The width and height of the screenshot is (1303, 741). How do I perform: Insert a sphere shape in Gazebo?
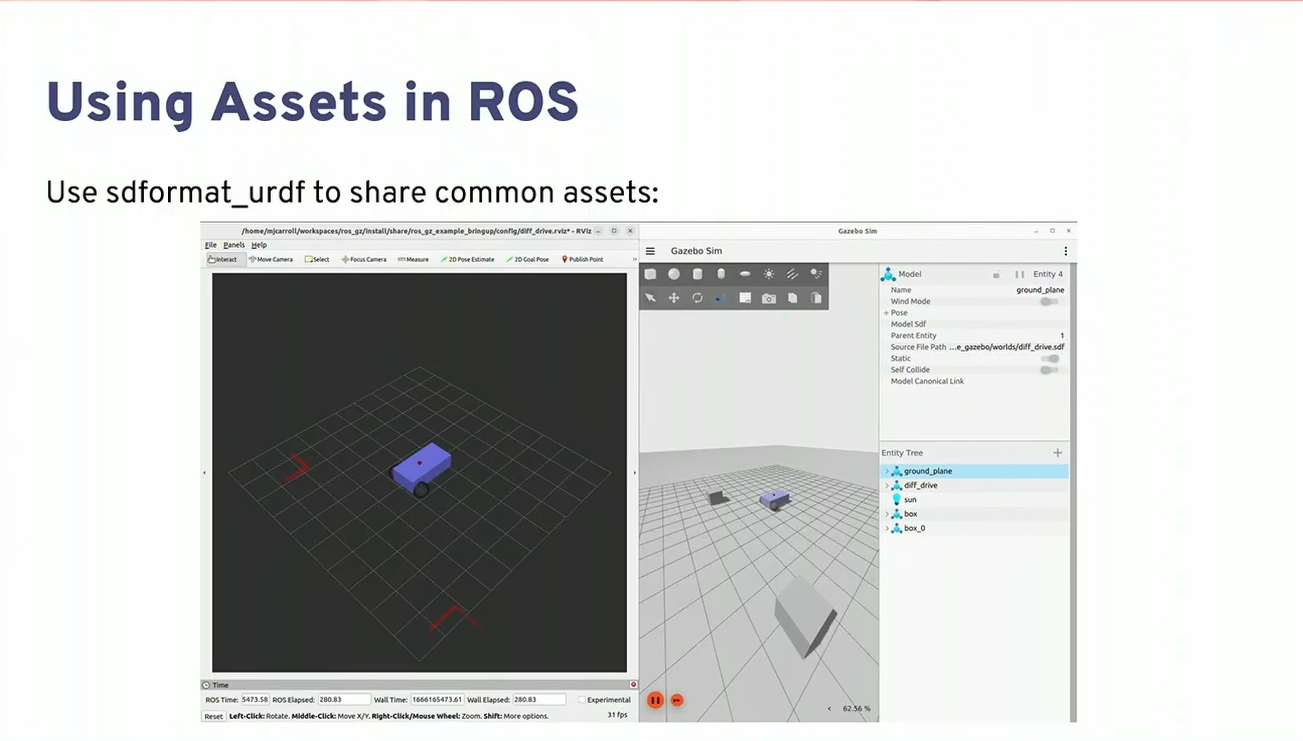[x=674, y=274]
